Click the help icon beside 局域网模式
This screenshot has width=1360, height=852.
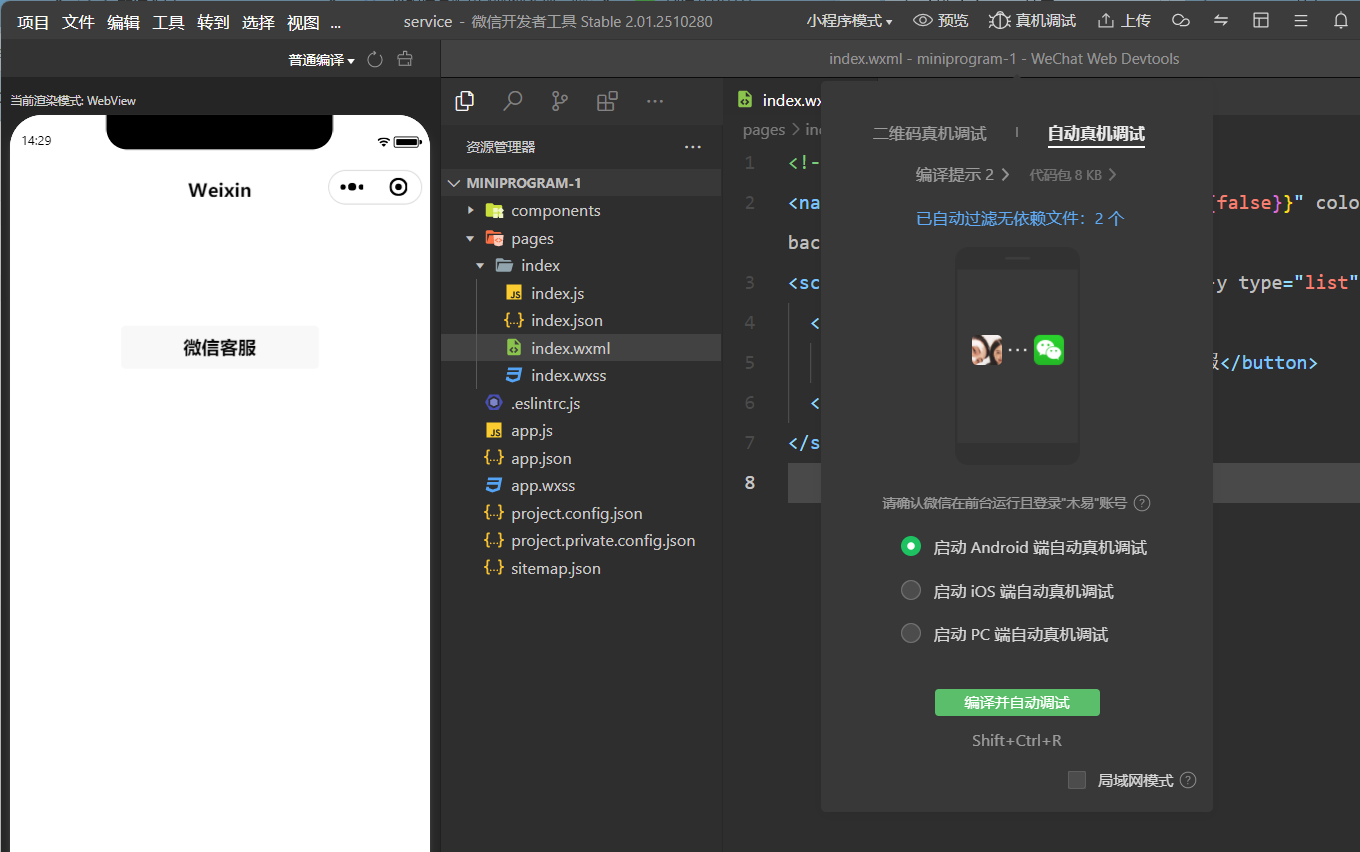coord(1188,780)
